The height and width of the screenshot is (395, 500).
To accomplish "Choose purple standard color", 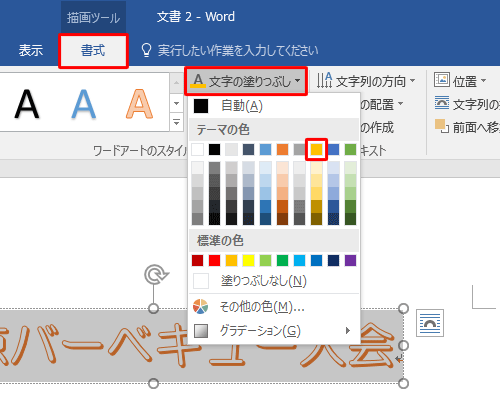I will click(351, 260).
